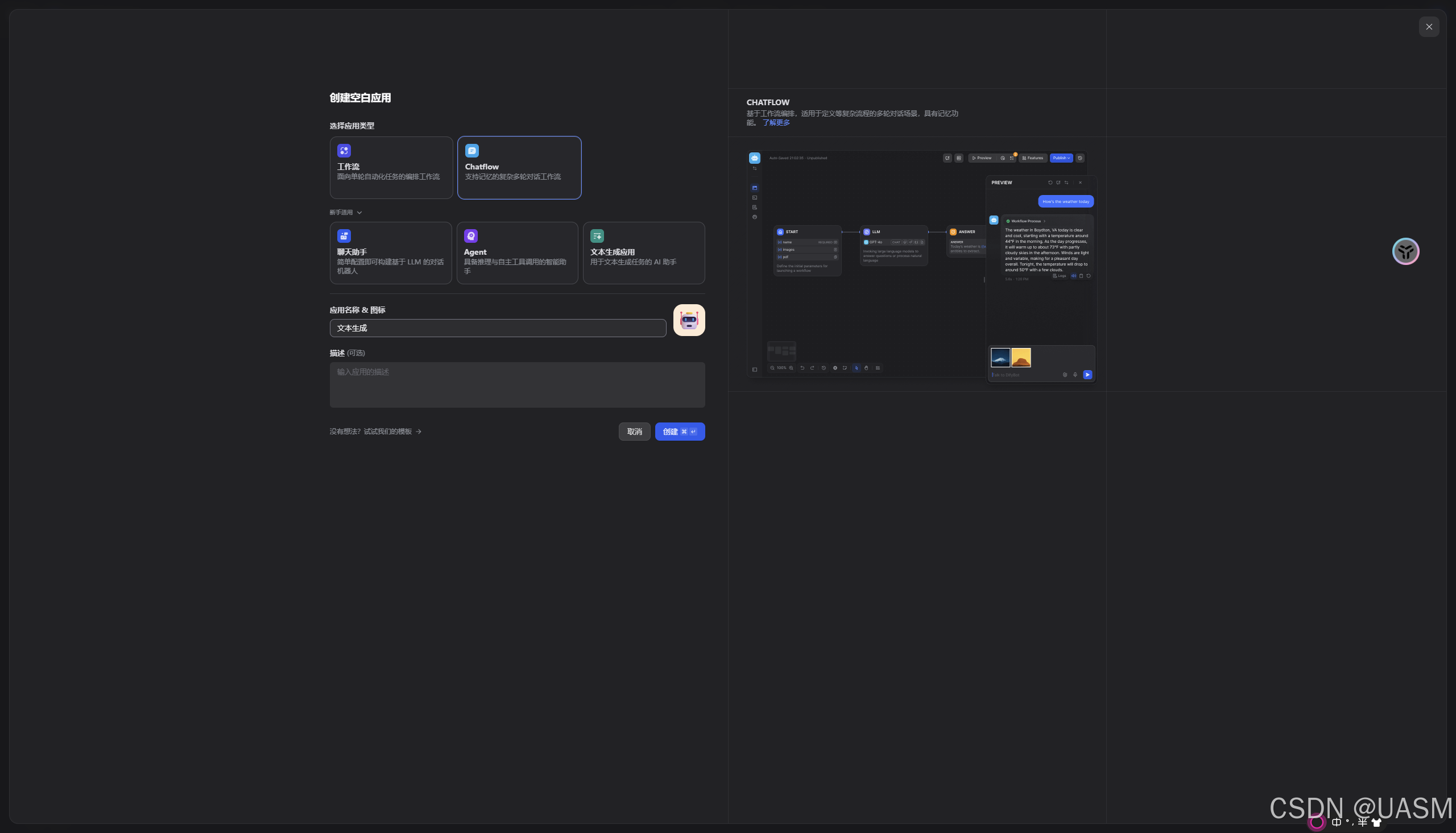Click the application description input field
Screen dimensions: 1456x833
point(517,384)
